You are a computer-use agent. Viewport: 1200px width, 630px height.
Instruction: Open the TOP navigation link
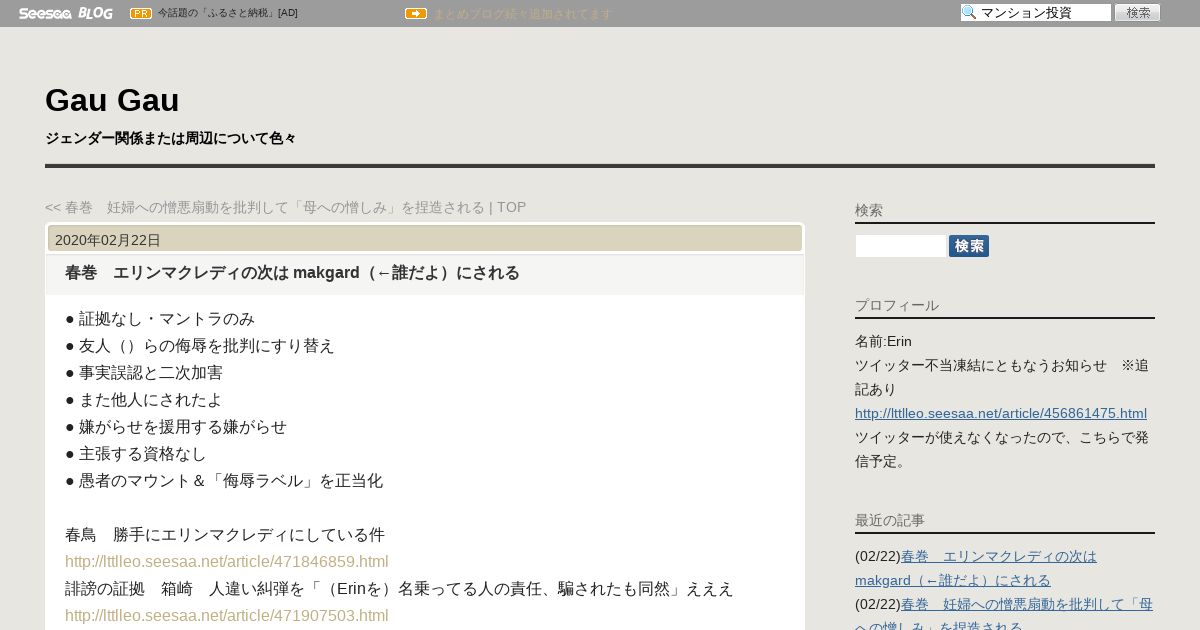pyautogui.click(x=511, y=207)
